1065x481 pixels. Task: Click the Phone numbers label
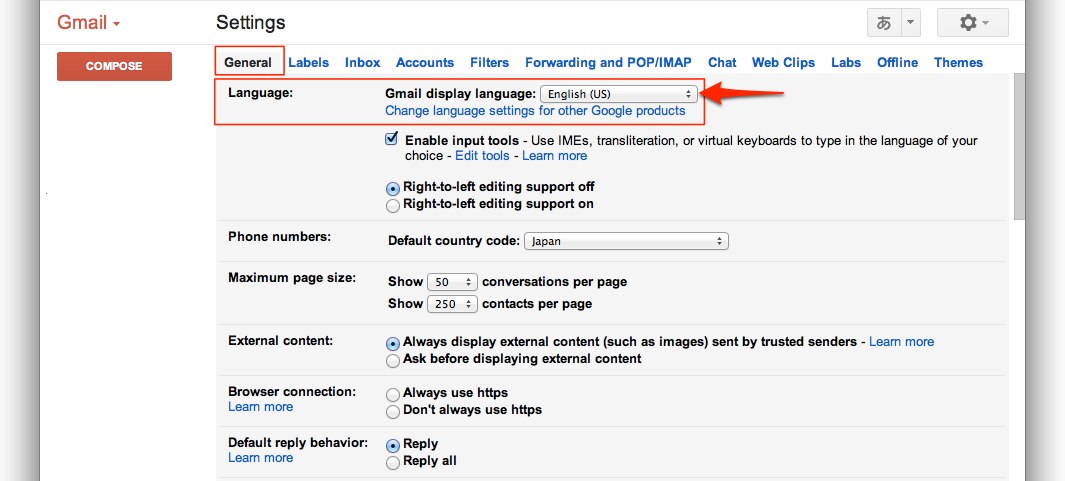[279, 236]
